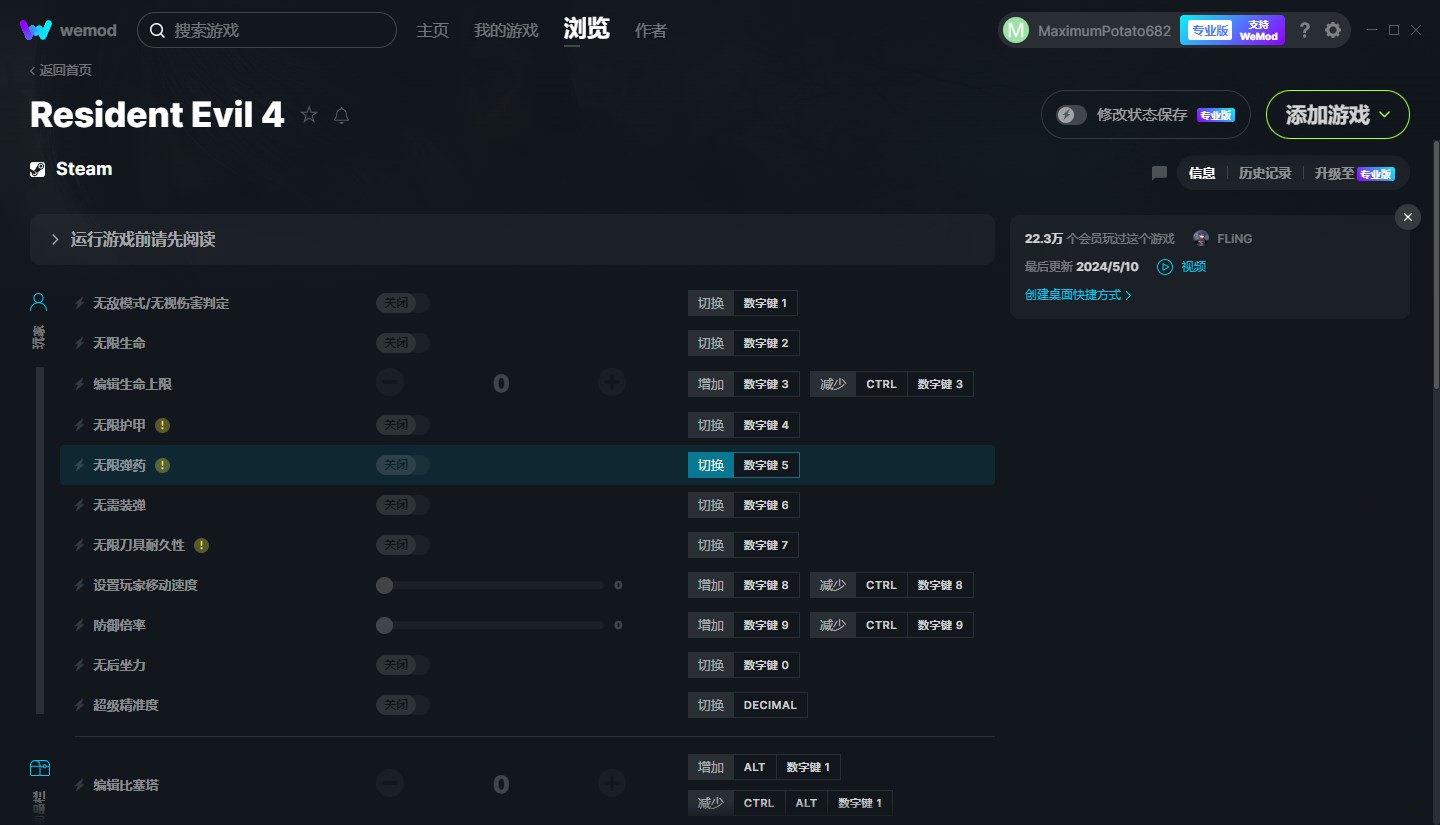The height and width of the screenshot is (825, 1440).
Task: Click 升级至专业版 tab
Action: coord(1355,173)
